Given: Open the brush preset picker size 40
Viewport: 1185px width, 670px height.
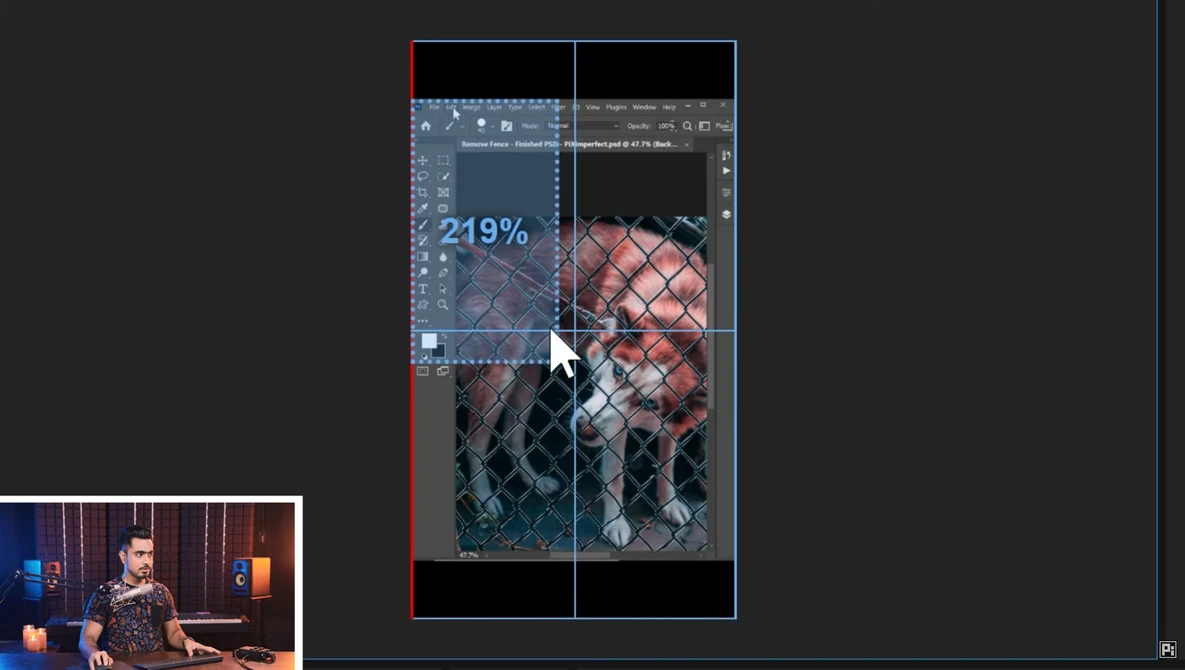Looking at the screenshot, I should pyautogui.click(x=483, y=126).
